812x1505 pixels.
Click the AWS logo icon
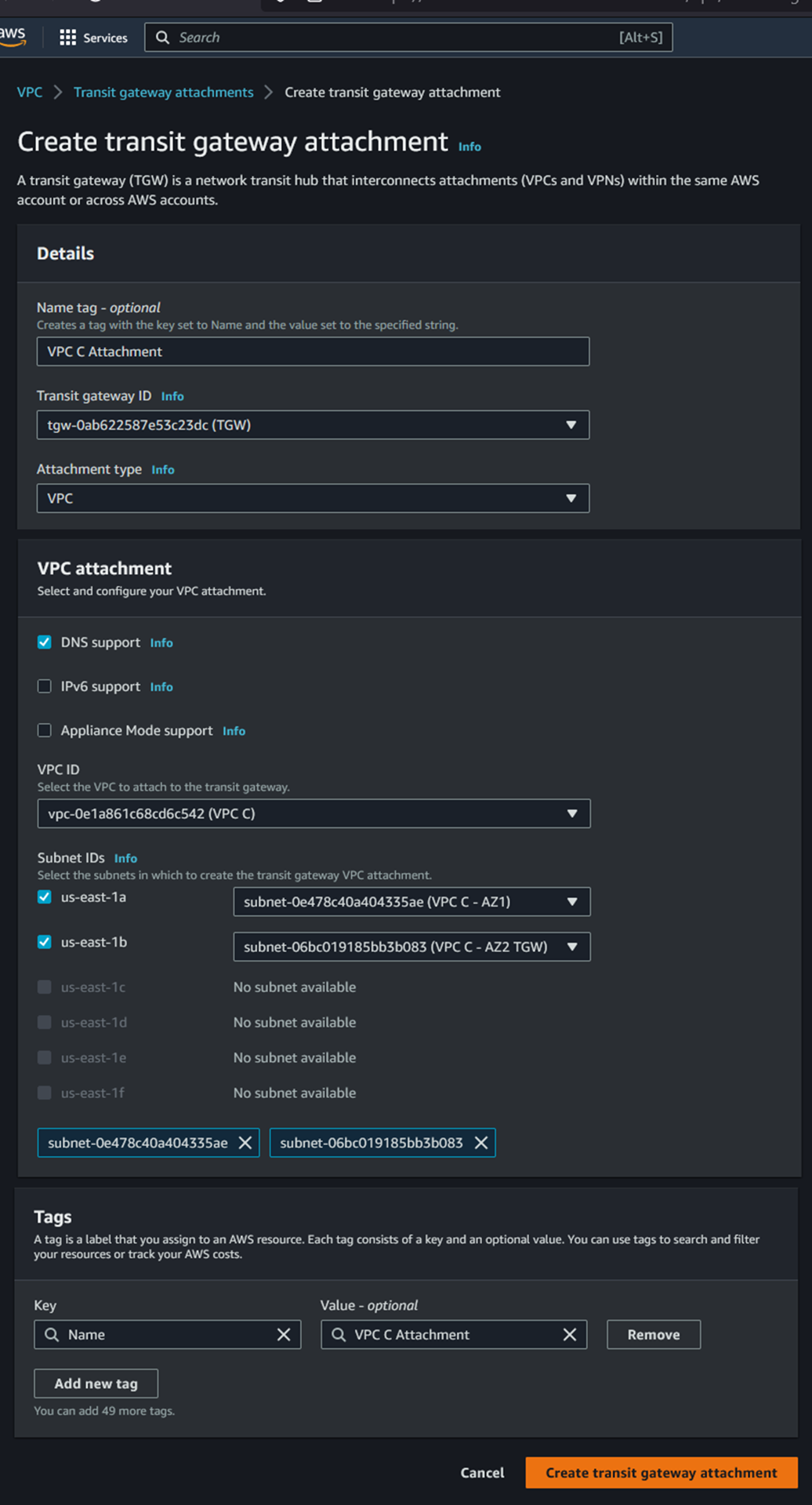click(x=13, y=36)
